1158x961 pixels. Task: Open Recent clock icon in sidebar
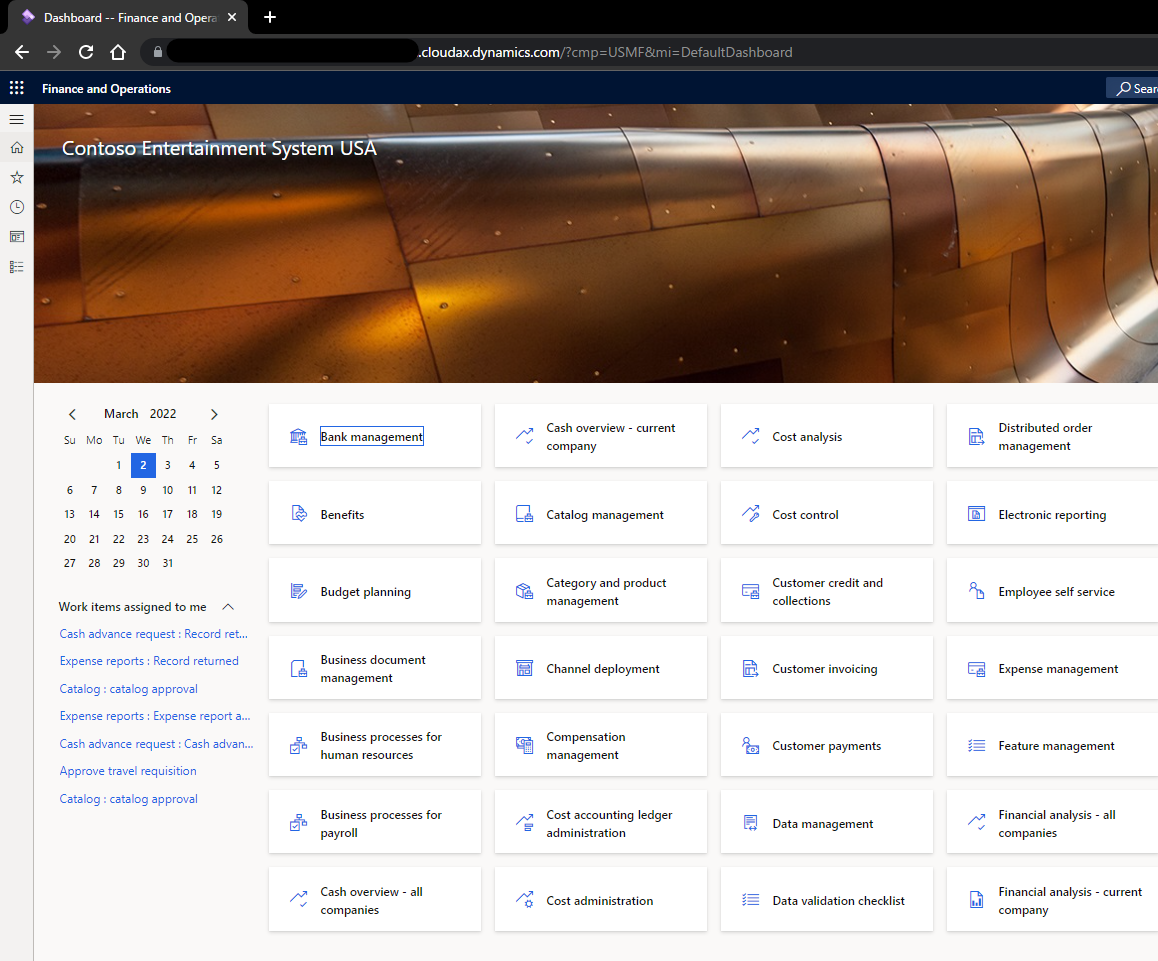coord(16,207)
